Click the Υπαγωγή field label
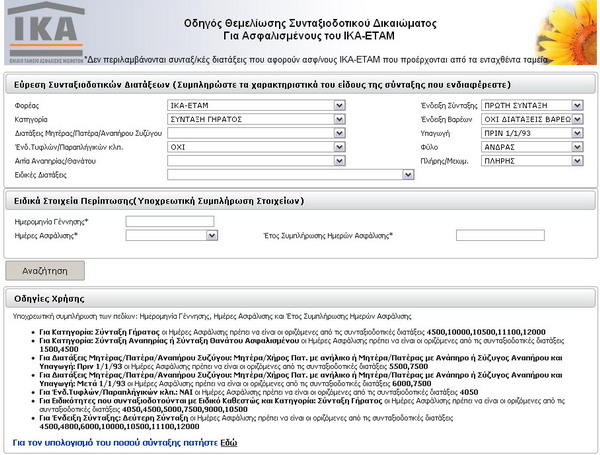The image size is (600, 455). [435, 134]
